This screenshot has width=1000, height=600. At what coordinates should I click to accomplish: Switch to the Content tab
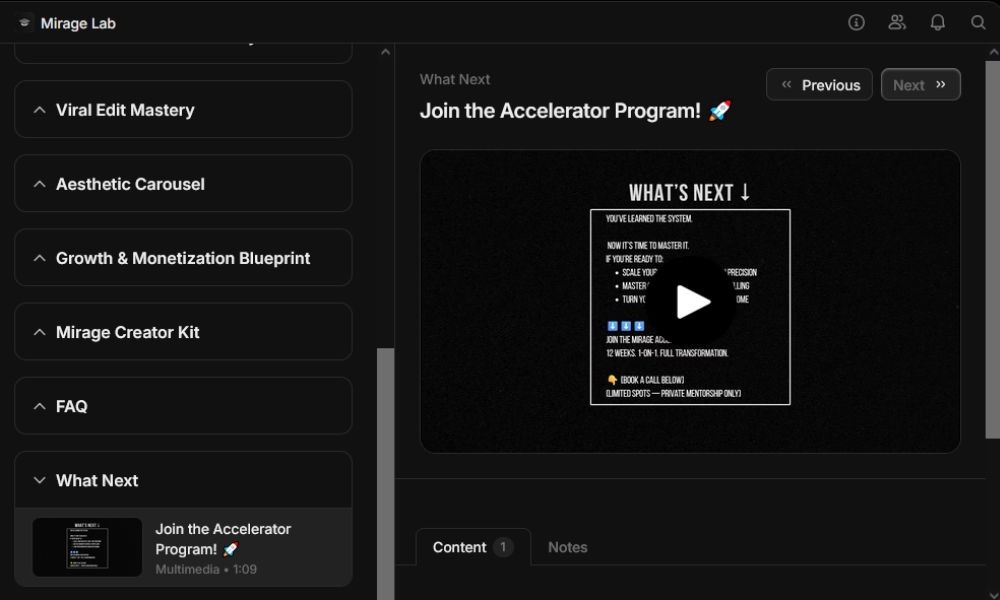(473, 547)
